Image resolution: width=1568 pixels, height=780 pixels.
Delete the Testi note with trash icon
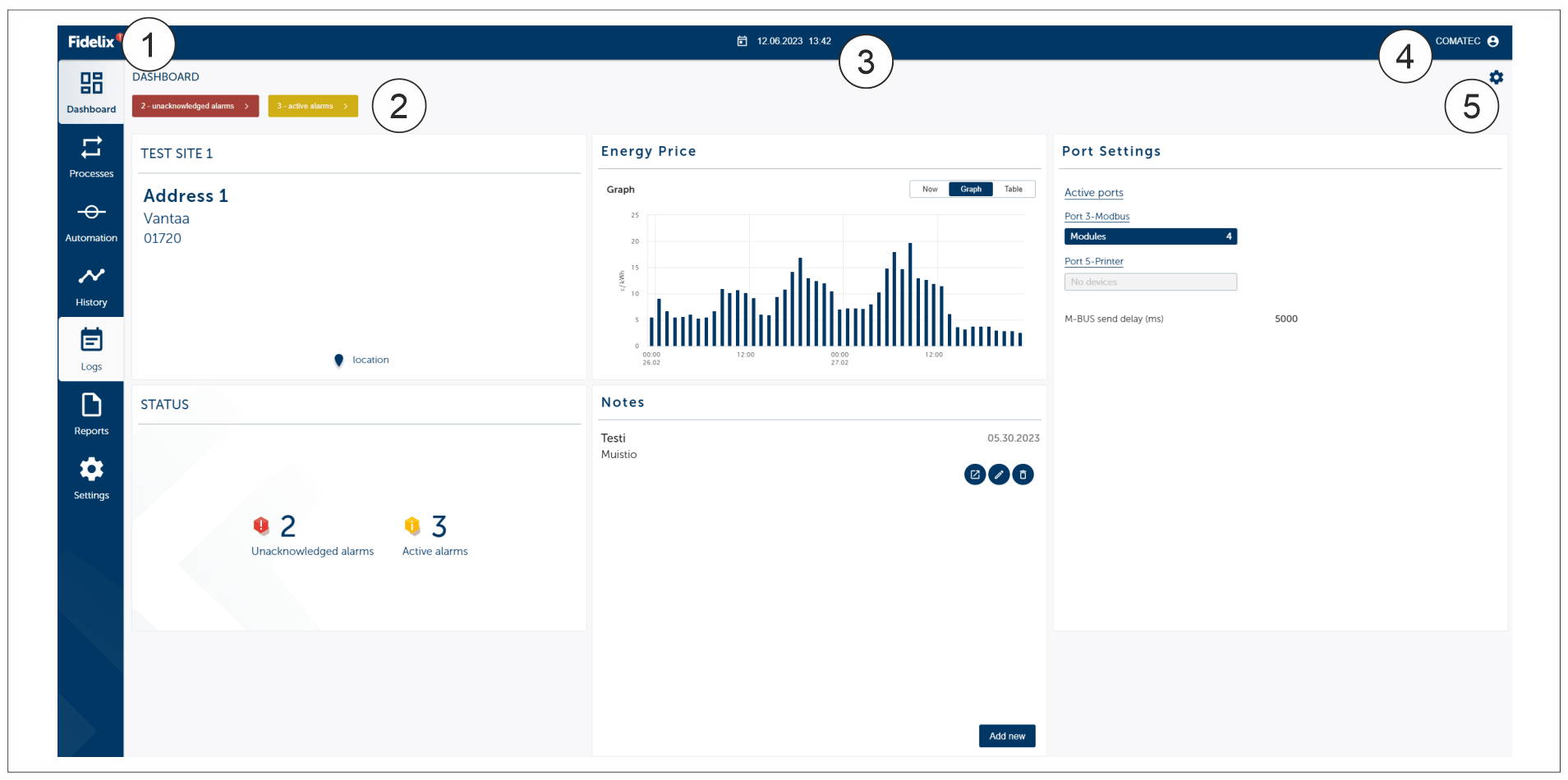coord(1023,475)
